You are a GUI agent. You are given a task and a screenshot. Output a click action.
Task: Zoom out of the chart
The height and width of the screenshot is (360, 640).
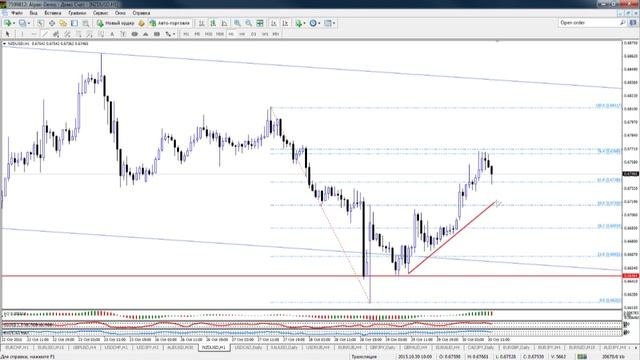[x=248, y=23]
